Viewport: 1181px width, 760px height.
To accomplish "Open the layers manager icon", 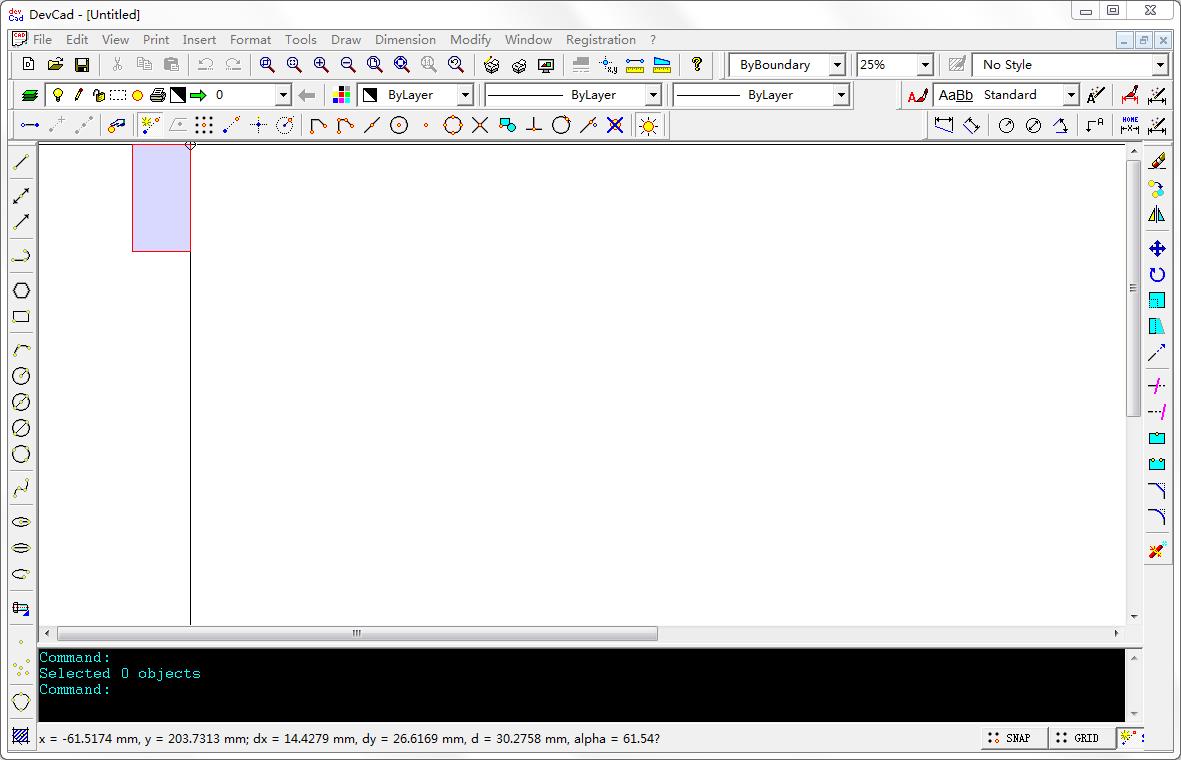I will (x=29, y=95).
